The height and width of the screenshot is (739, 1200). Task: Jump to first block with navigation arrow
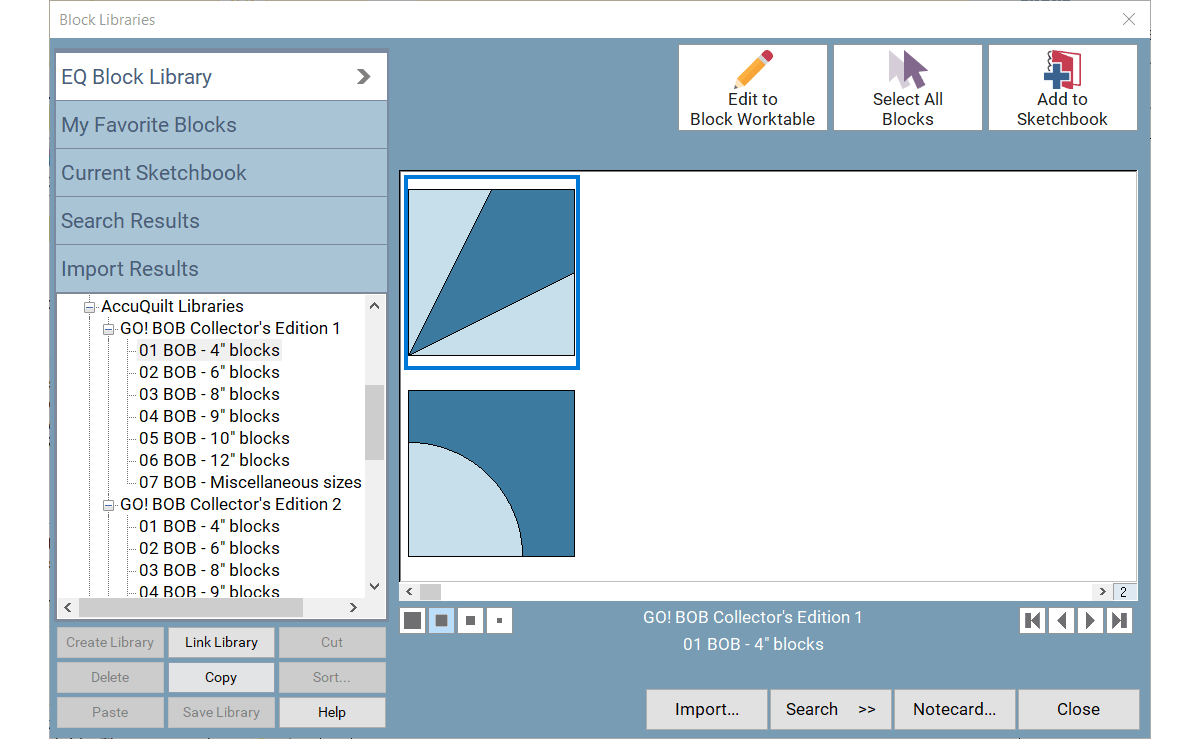(1032, 621)
